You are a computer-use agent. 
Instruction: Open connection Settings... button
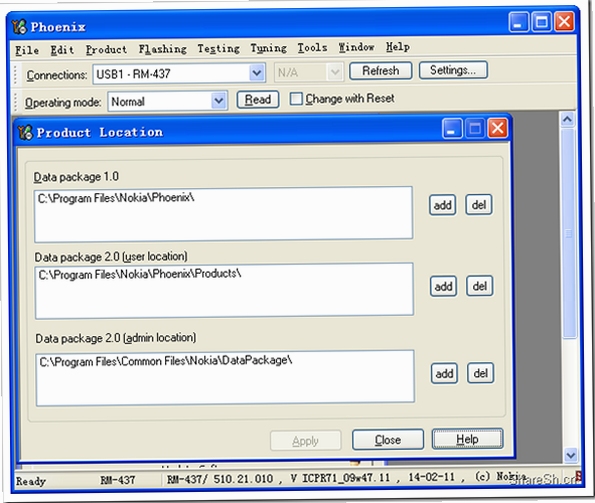[453, 70]
